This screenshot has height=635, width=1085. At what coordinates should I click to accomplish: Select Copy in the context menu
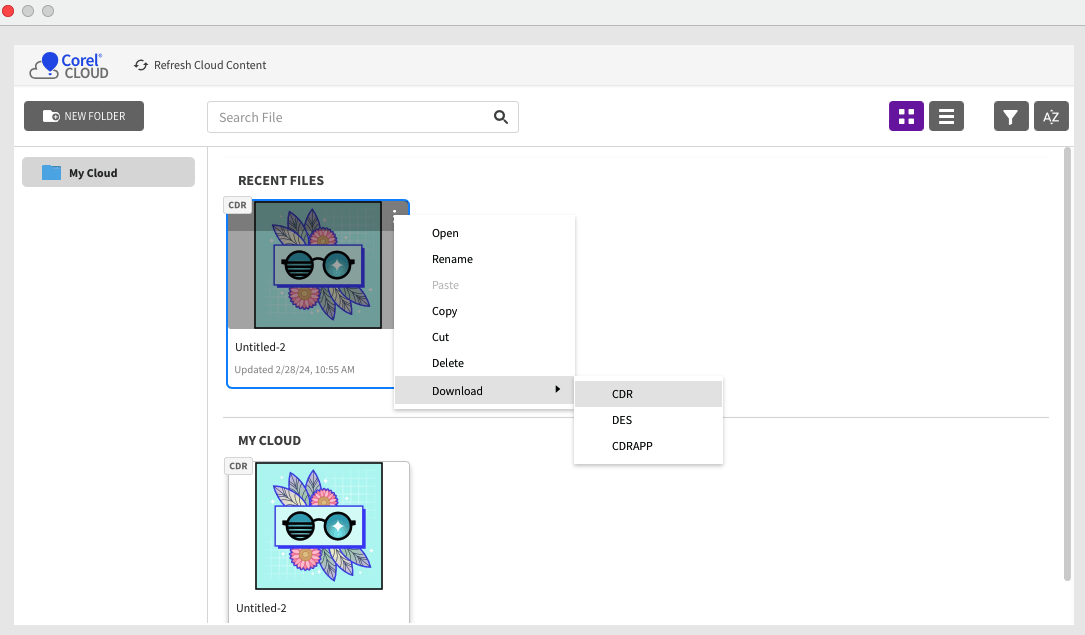pos(444,311)
